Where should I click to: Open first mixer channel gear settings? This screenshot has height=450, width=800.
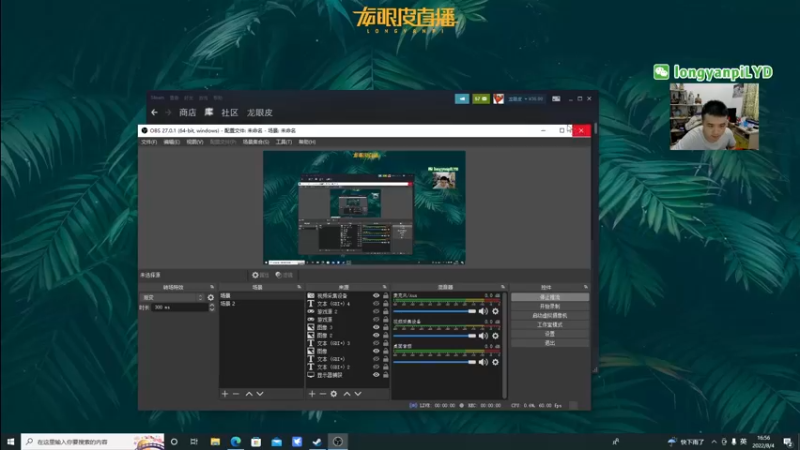pos(495,311)
